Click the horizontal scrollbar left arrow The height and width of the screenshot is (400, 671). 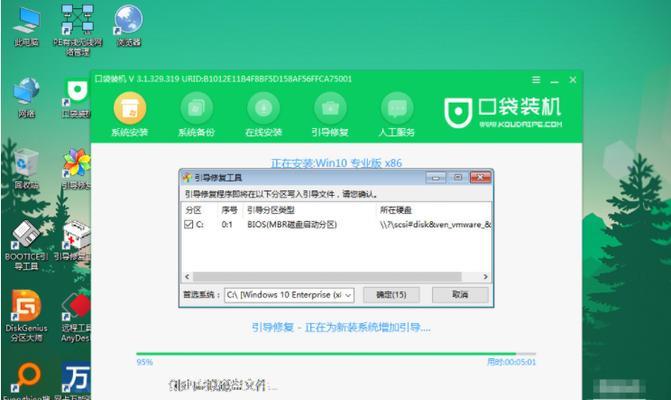(187, 277)
